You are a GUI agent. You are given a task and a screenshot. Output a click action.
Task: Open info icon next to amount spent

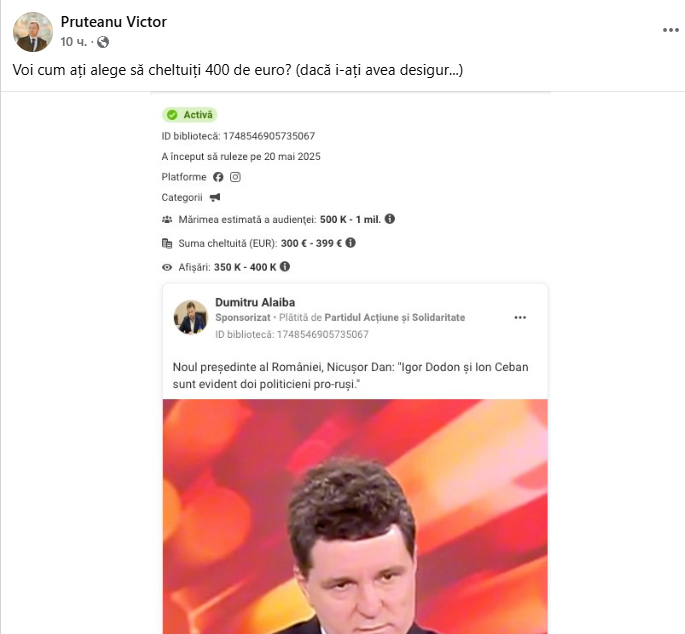(x=350, y=243)
